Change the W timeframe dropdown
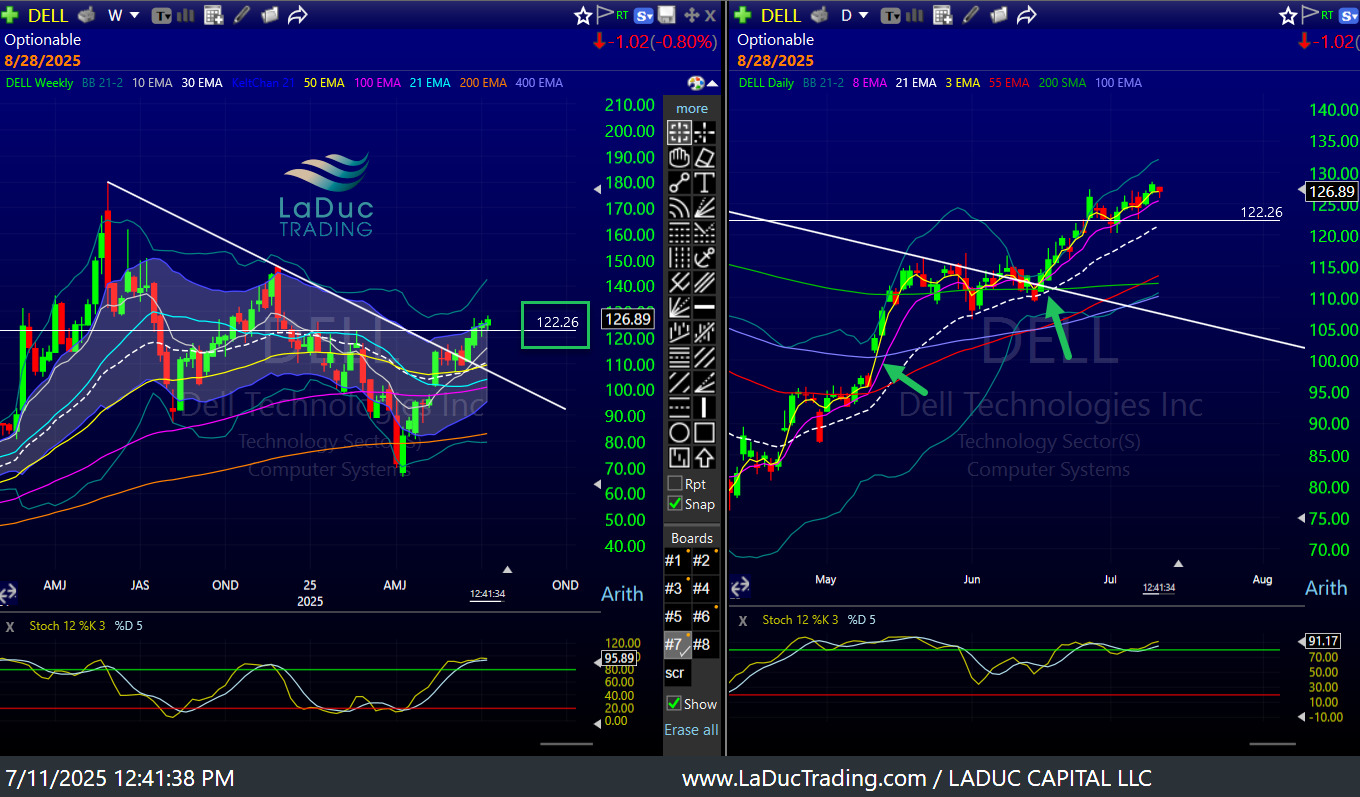 (123, 15)
